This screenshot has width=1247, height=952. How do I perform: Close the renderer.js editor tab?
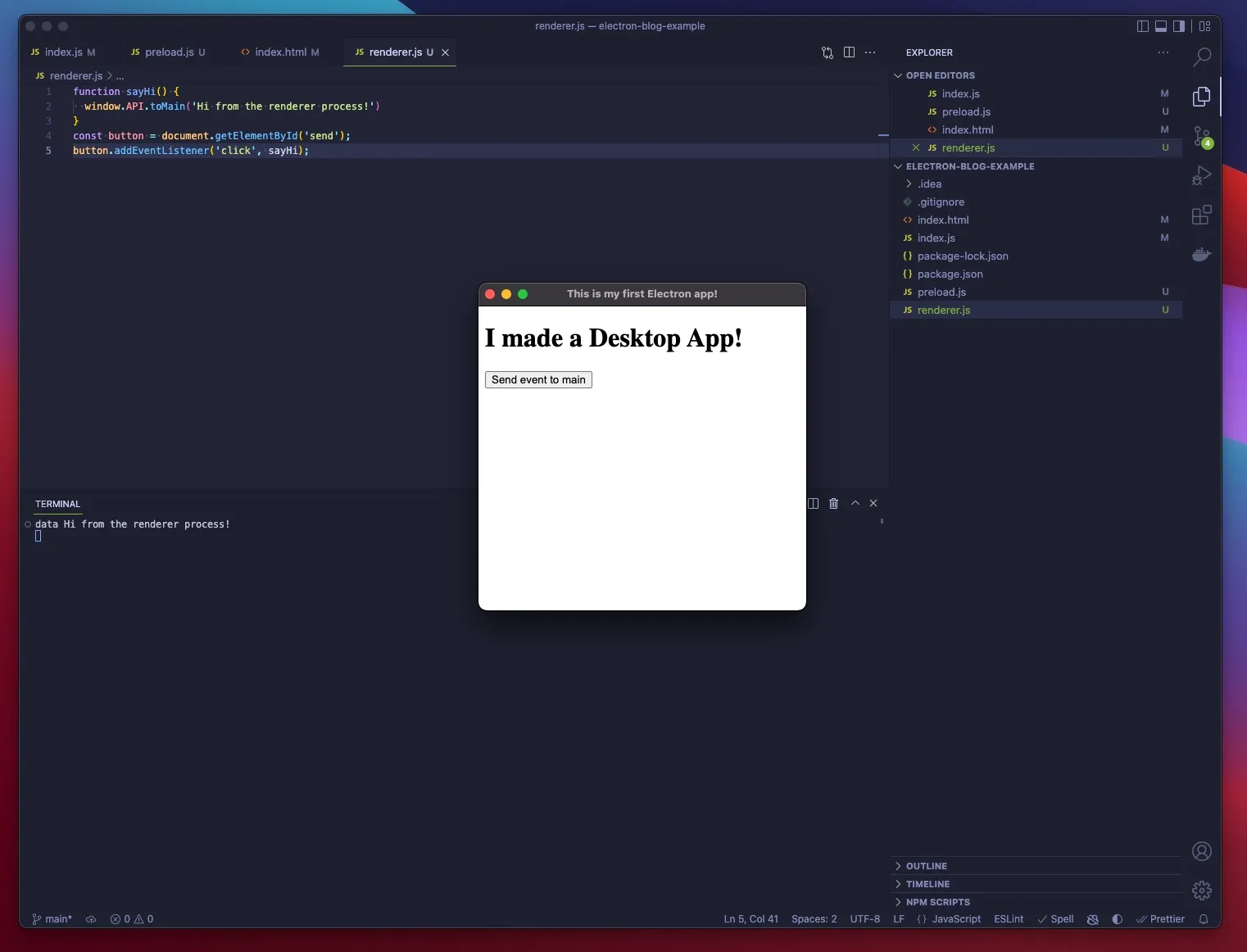coord(446,52)
